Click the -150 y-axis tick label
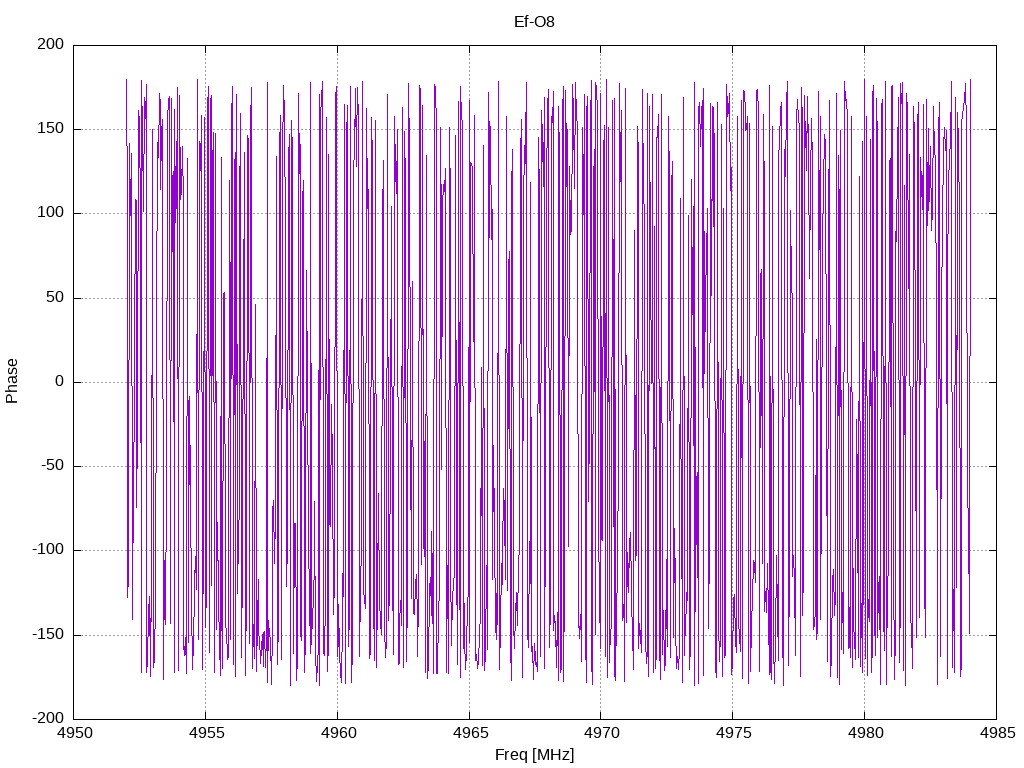The width and height of the screenshot is (1024, 768). pyautogui.click(x=48, y=634)
